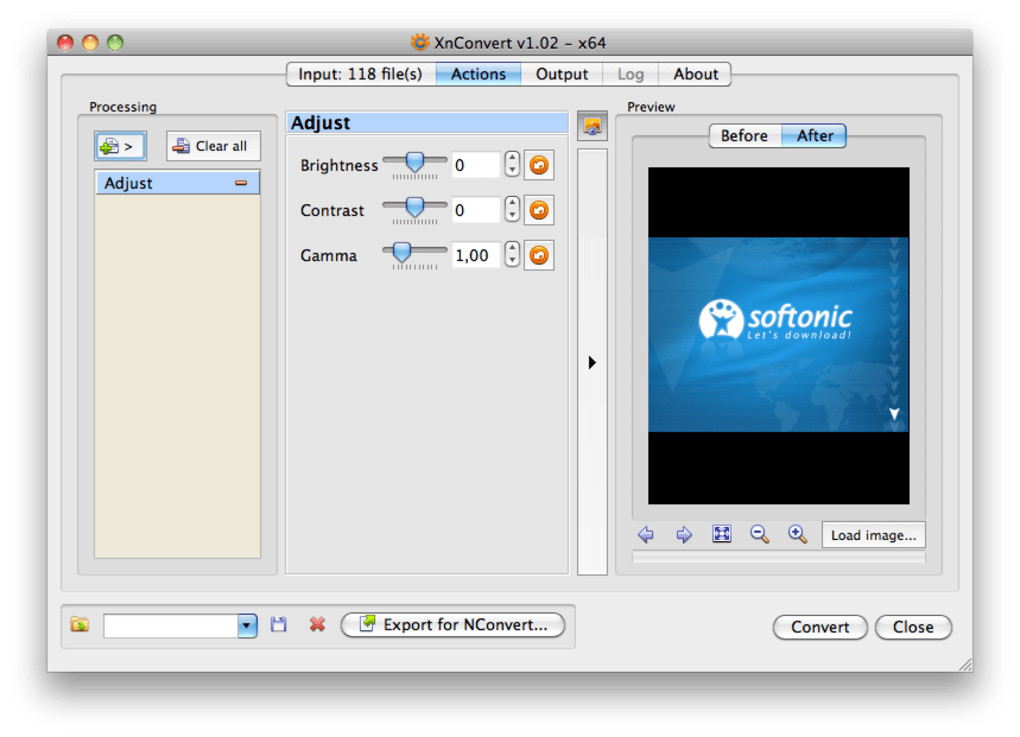Show next preview image arrow
Viewport: 1020px width, 737px height.
[x=684, y=535]
